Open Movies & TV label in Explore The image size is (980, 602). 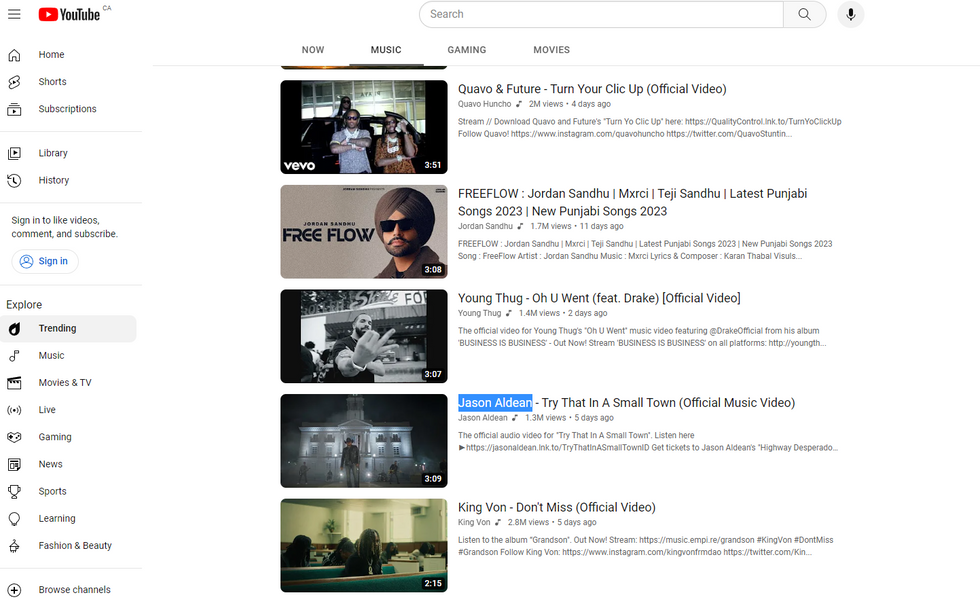click(x=65, y=383)
